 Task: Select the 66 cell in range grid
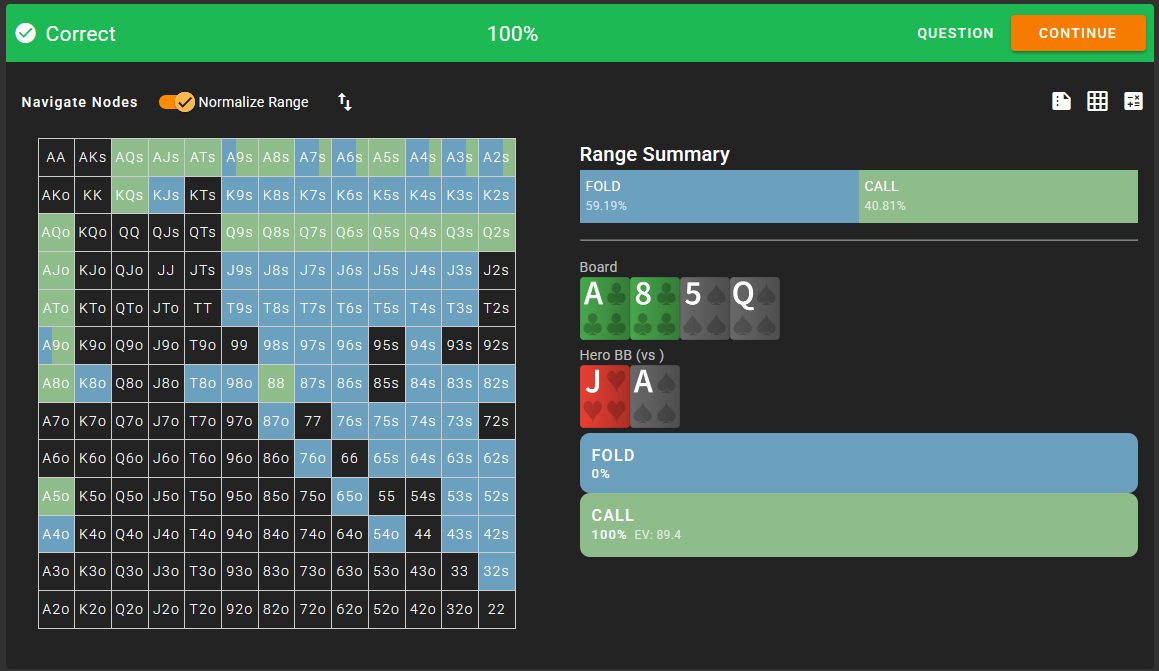coord(350,459)
